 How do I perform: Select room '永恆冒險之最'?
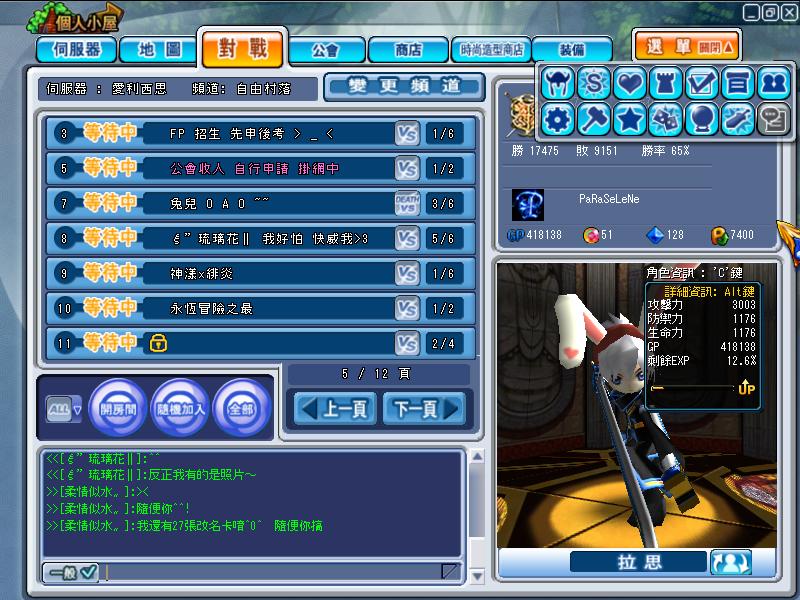tap(261, 309)
